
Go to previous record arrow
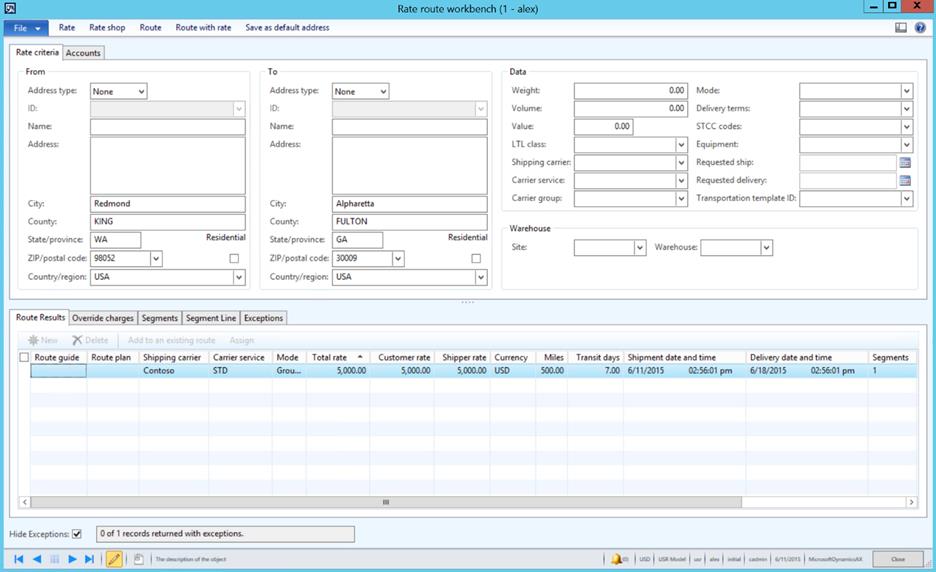pyautogui.click(x=37, y=559)
